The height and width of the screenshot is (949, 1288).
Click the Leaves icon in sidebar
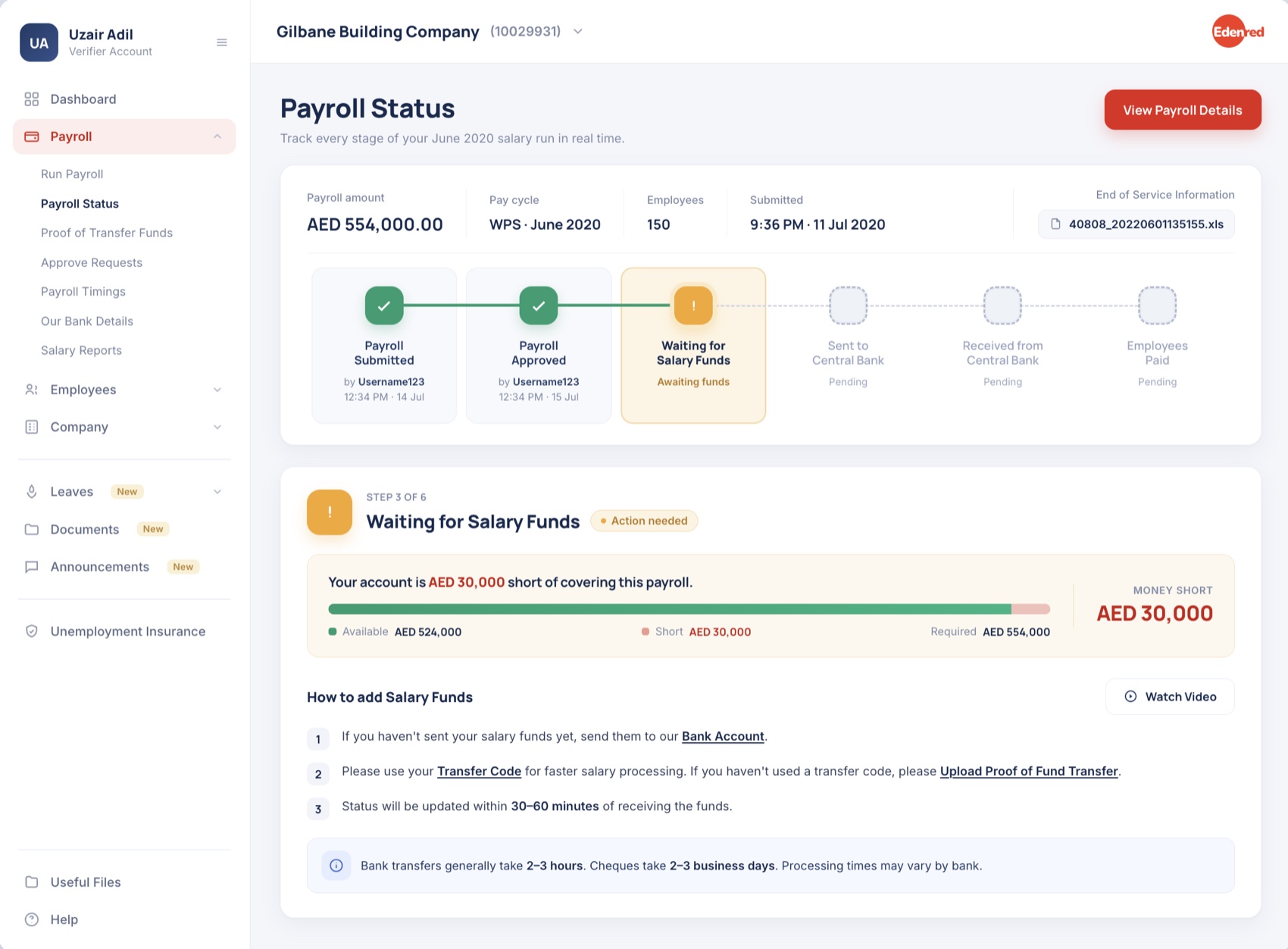coord(32,491)
